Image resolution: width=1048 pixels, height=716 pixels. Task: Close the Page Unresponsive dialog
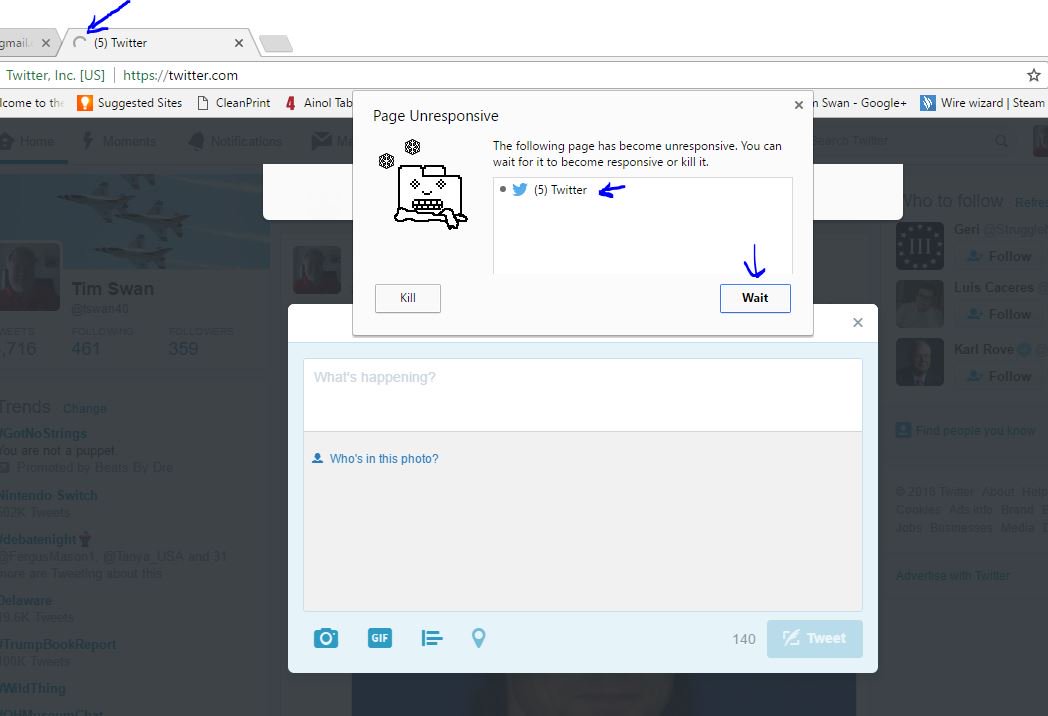[798, 105]
